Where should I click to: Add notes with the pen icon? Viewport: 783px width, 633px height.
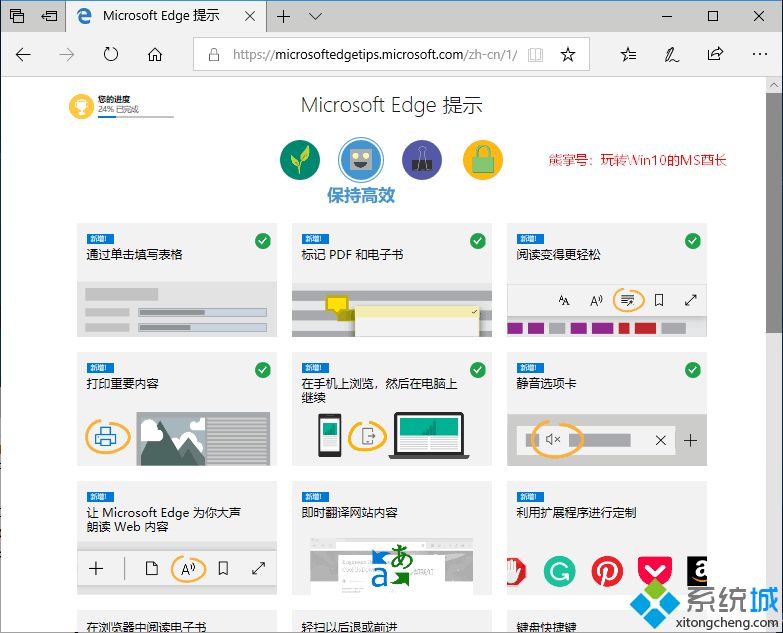pyautogui.click(x=671, y=54)
